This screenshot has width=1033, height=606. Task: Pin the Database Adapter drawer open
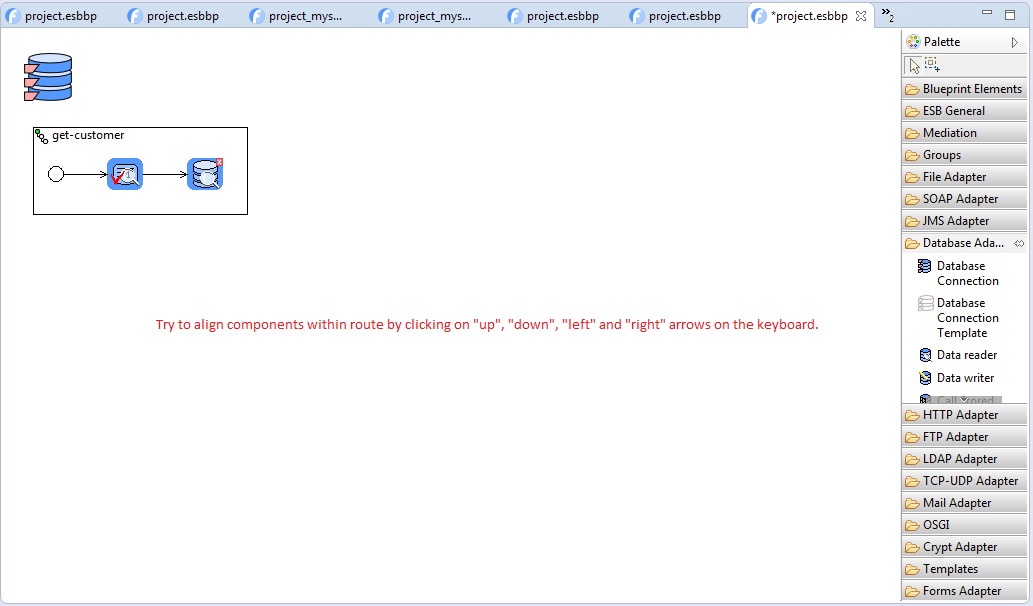click(1019, 243)
